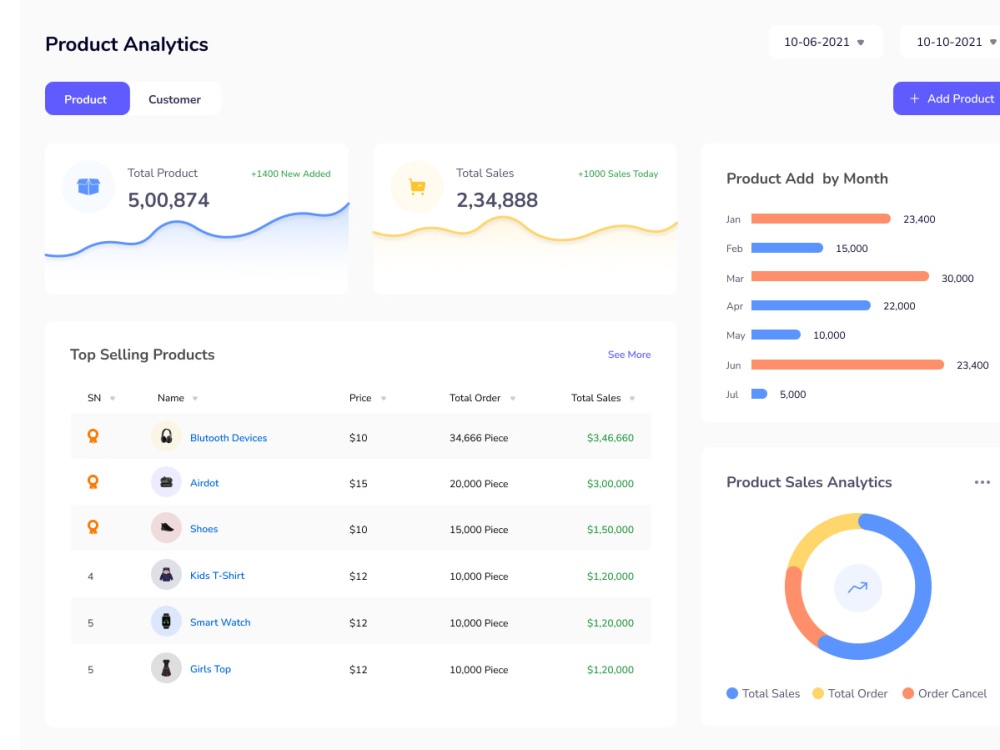Click the 2,34,888 total sales value
Viewport: 1000px width, 750px height.
(x=497, y=200)
